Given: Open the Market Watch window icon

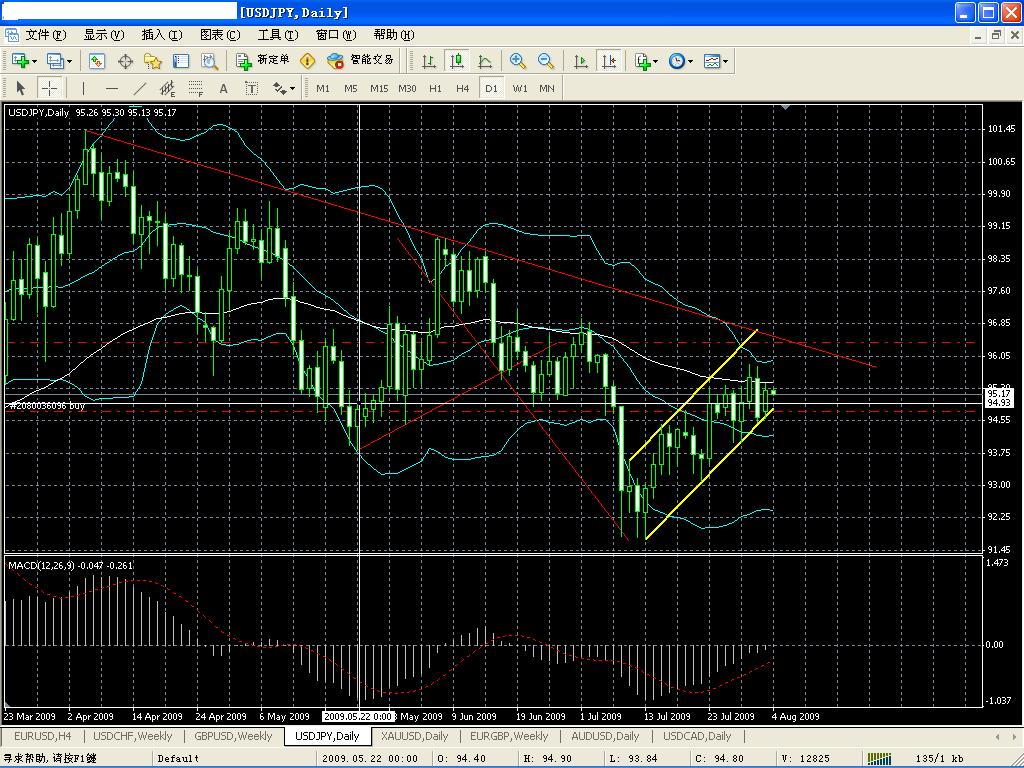Looking at the screenshot, I should click(x=97, y=61).
